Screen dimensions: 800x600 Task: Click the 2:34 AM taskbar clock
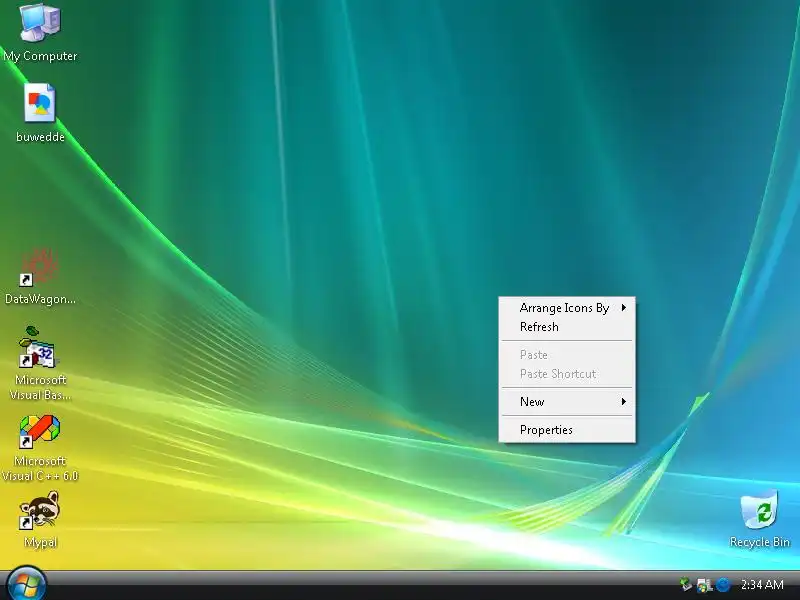pos(762,585)
